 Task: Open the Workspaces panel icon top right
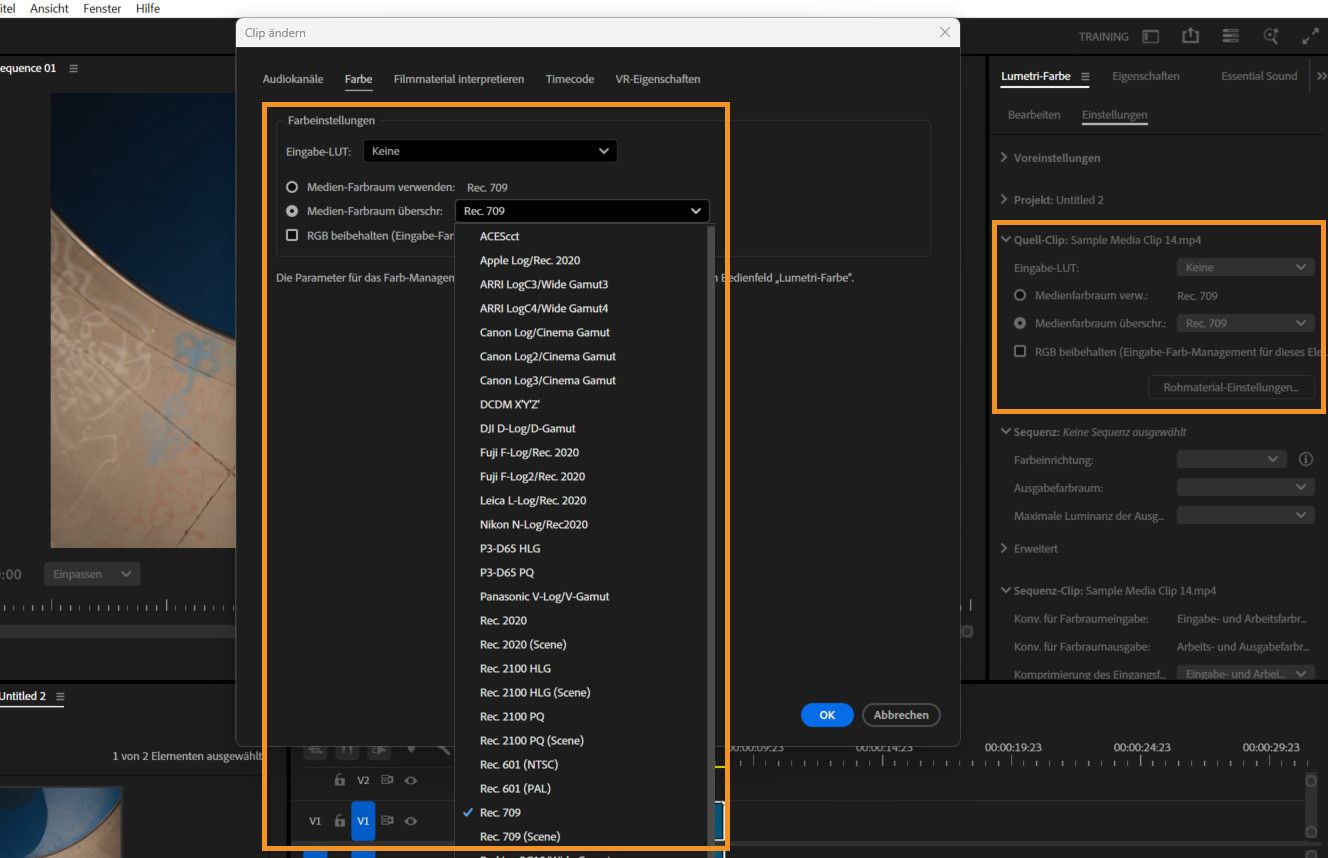pos(1231,36)
